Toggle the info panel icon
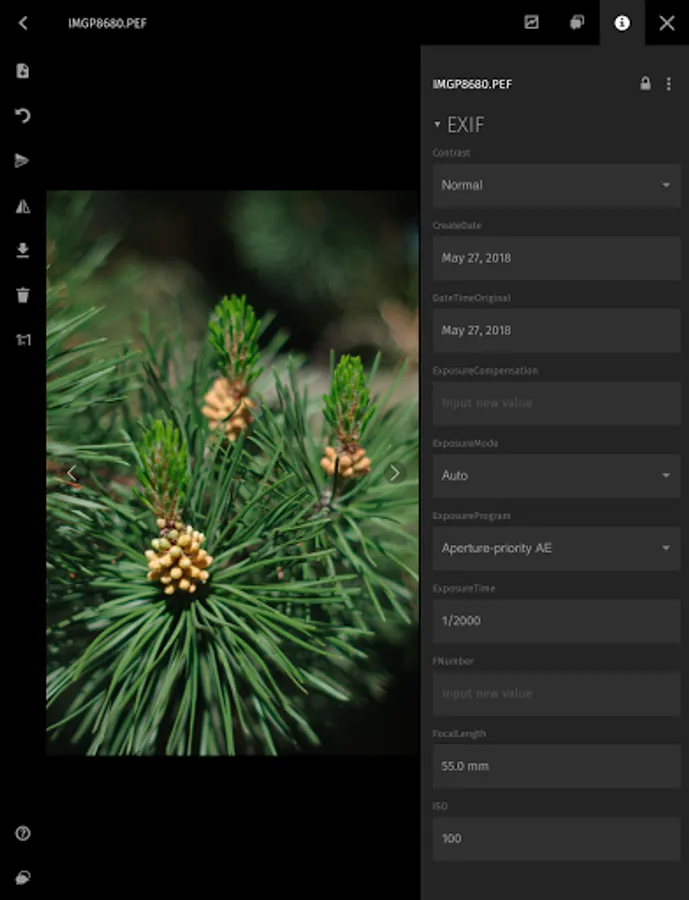 pyautogui.click(x=622, y=22)
